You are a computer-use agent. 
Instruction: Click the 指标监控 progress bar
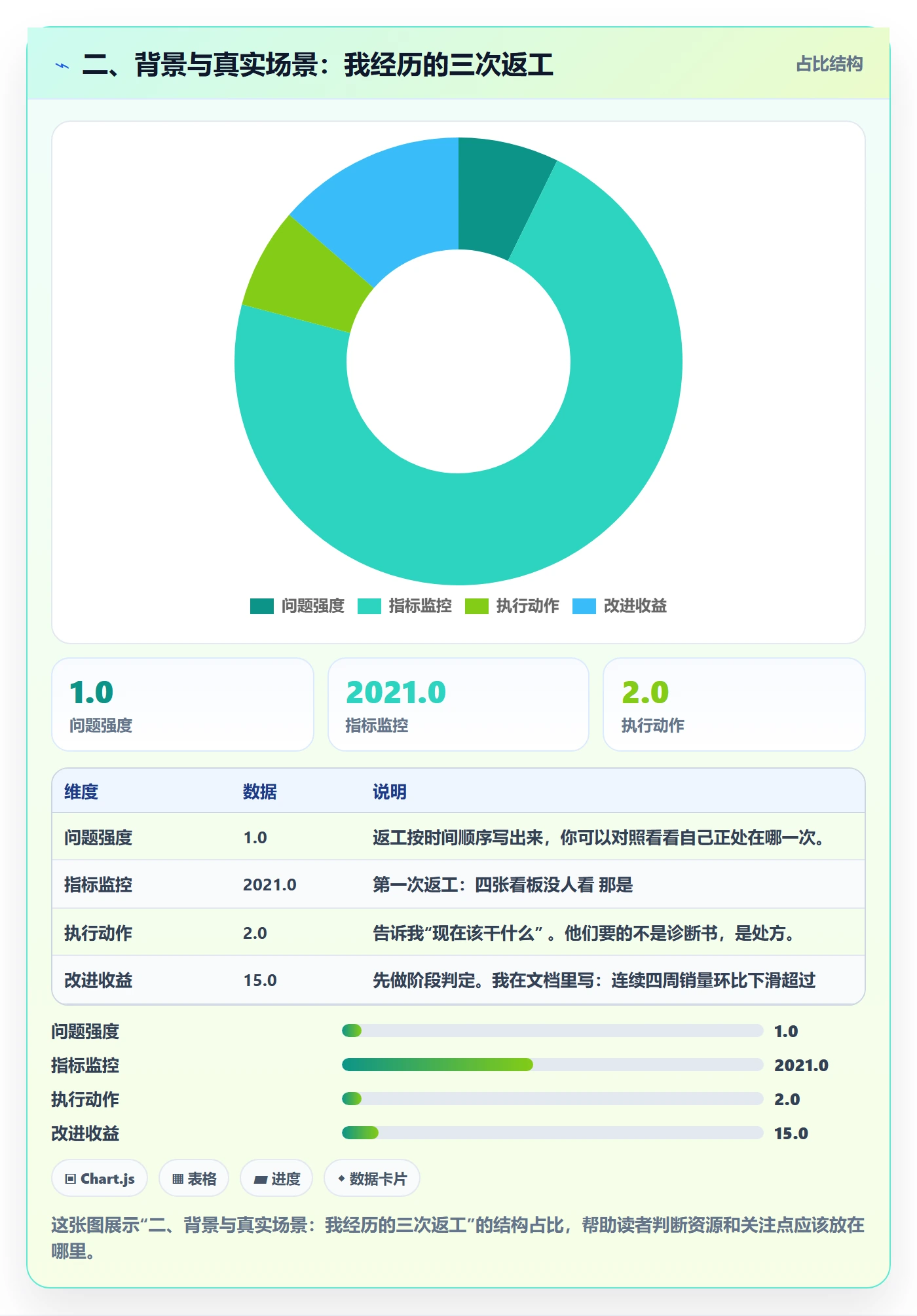tap(552, 1065)
